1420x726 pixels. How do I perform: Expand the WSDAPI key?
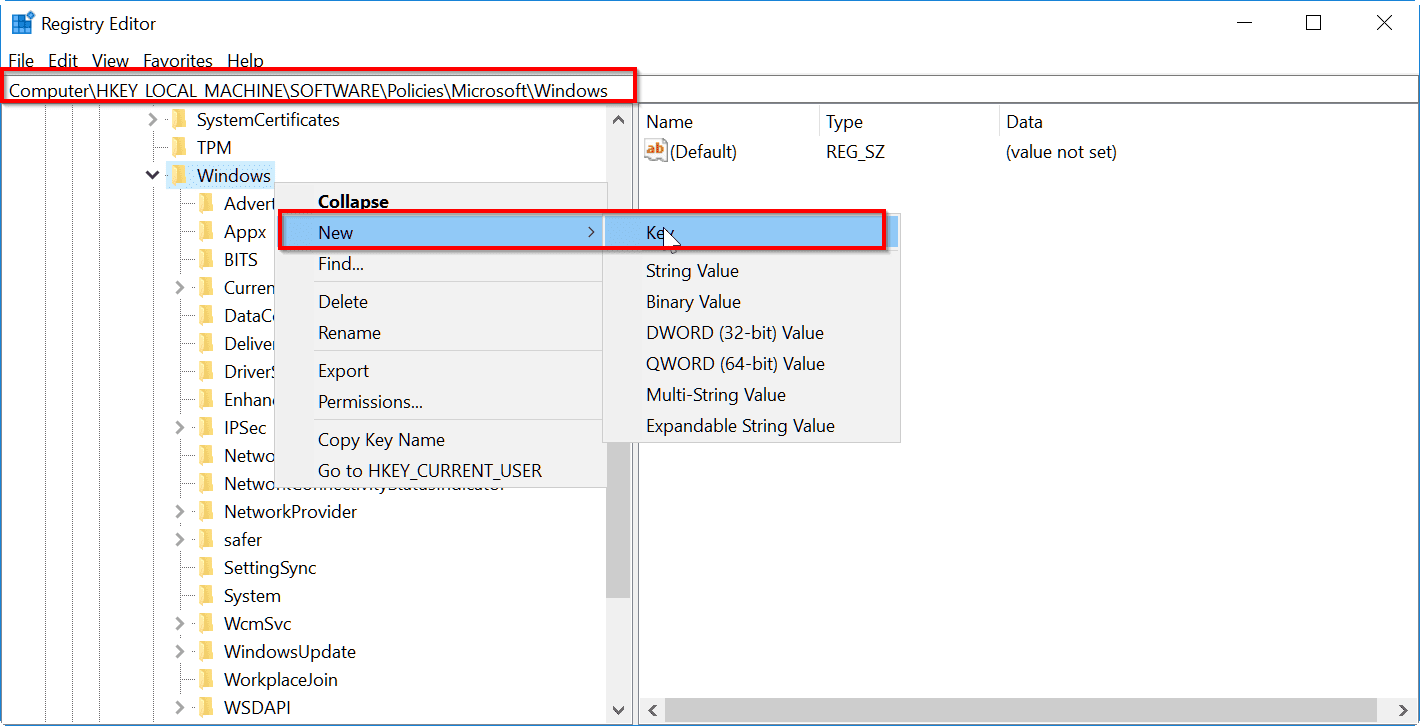[x=180, y=708]
